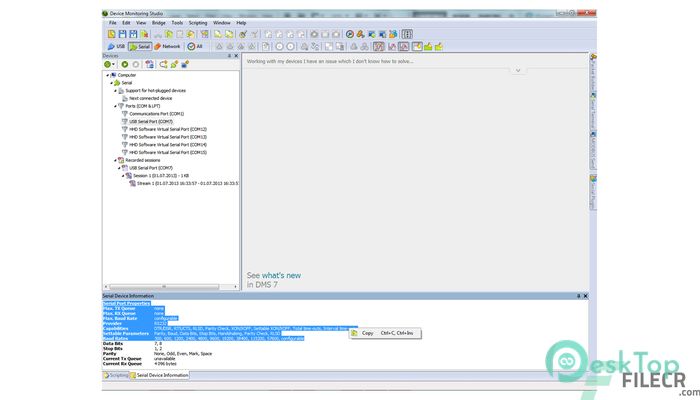Click the Parity row in device information
The image size is (700, 400).
tap(158, 354)
